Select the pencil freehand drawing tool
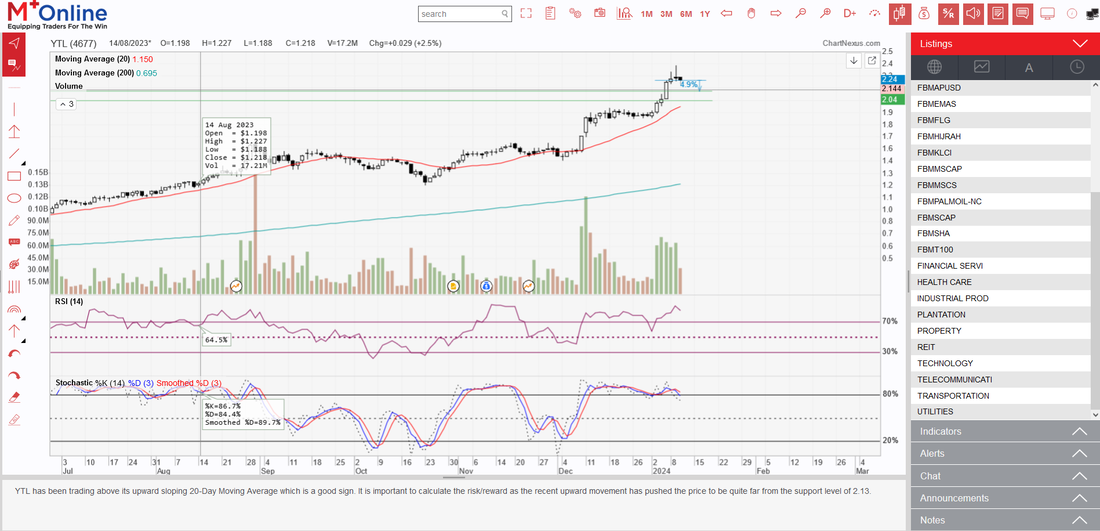Viewport: 1100px width, 531px height. [13, 220]
